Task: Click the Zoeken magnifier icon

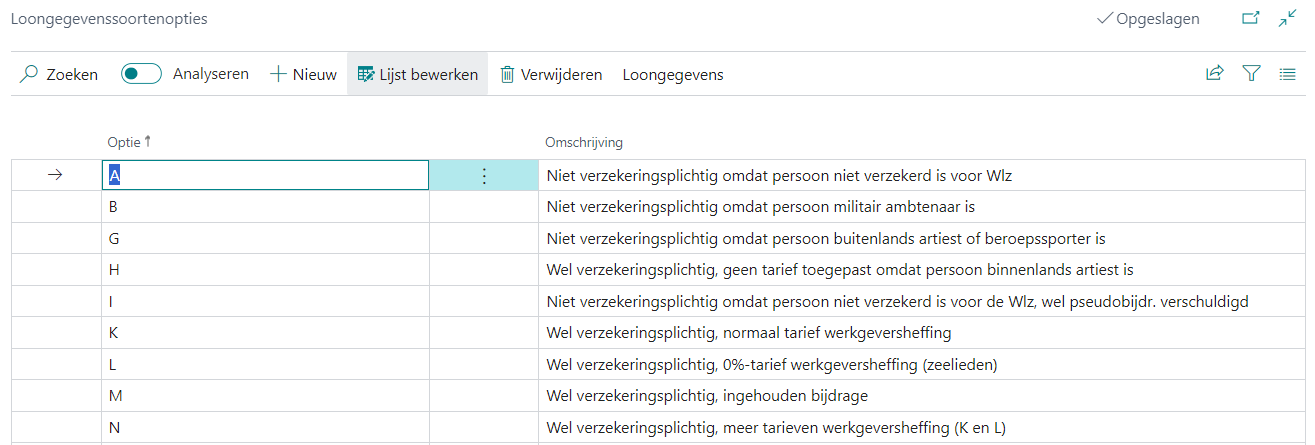Action: (30, 74)
